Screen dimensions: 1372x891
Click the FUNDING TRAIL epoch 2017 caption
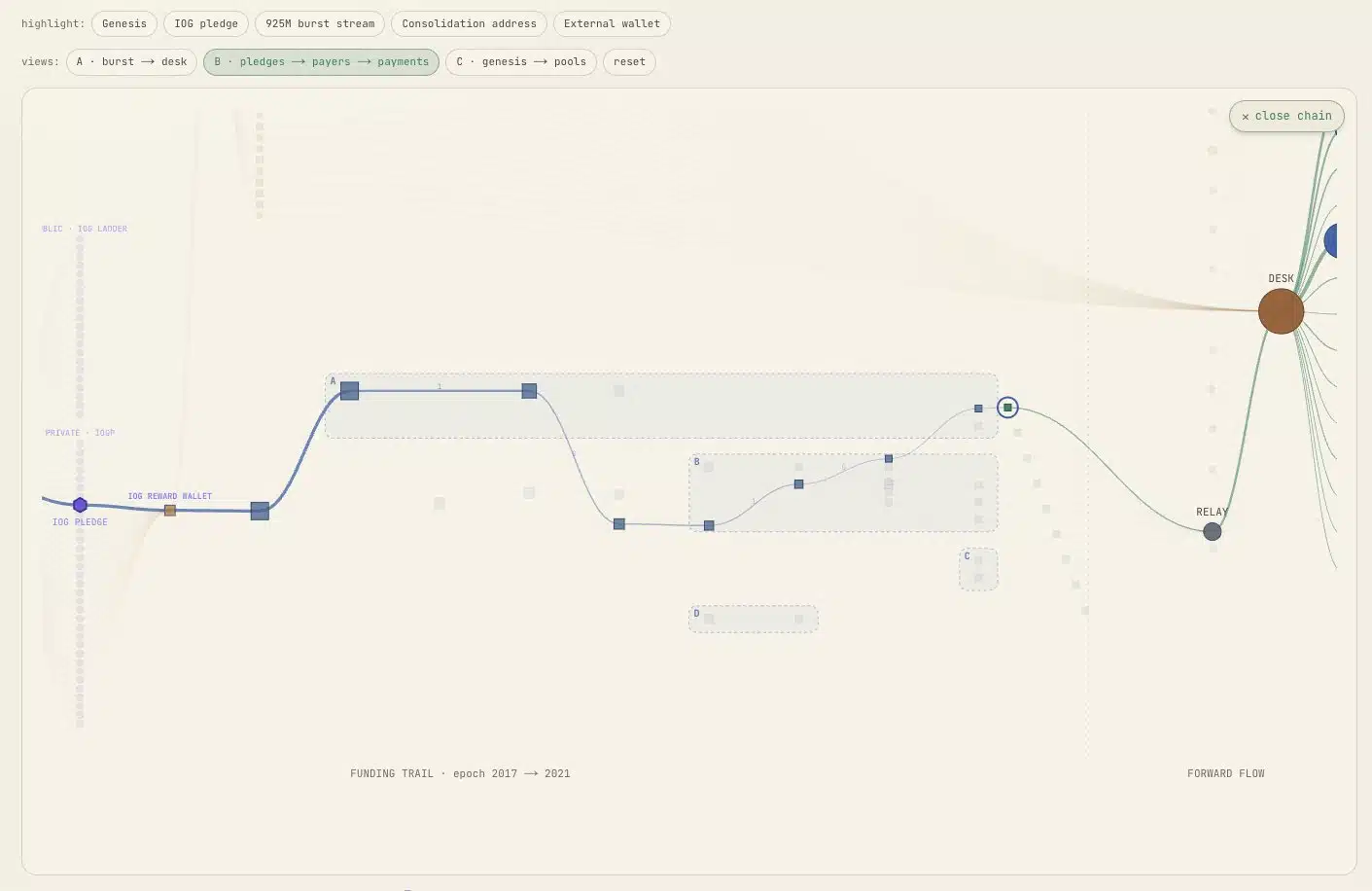[x=460, y=773]
